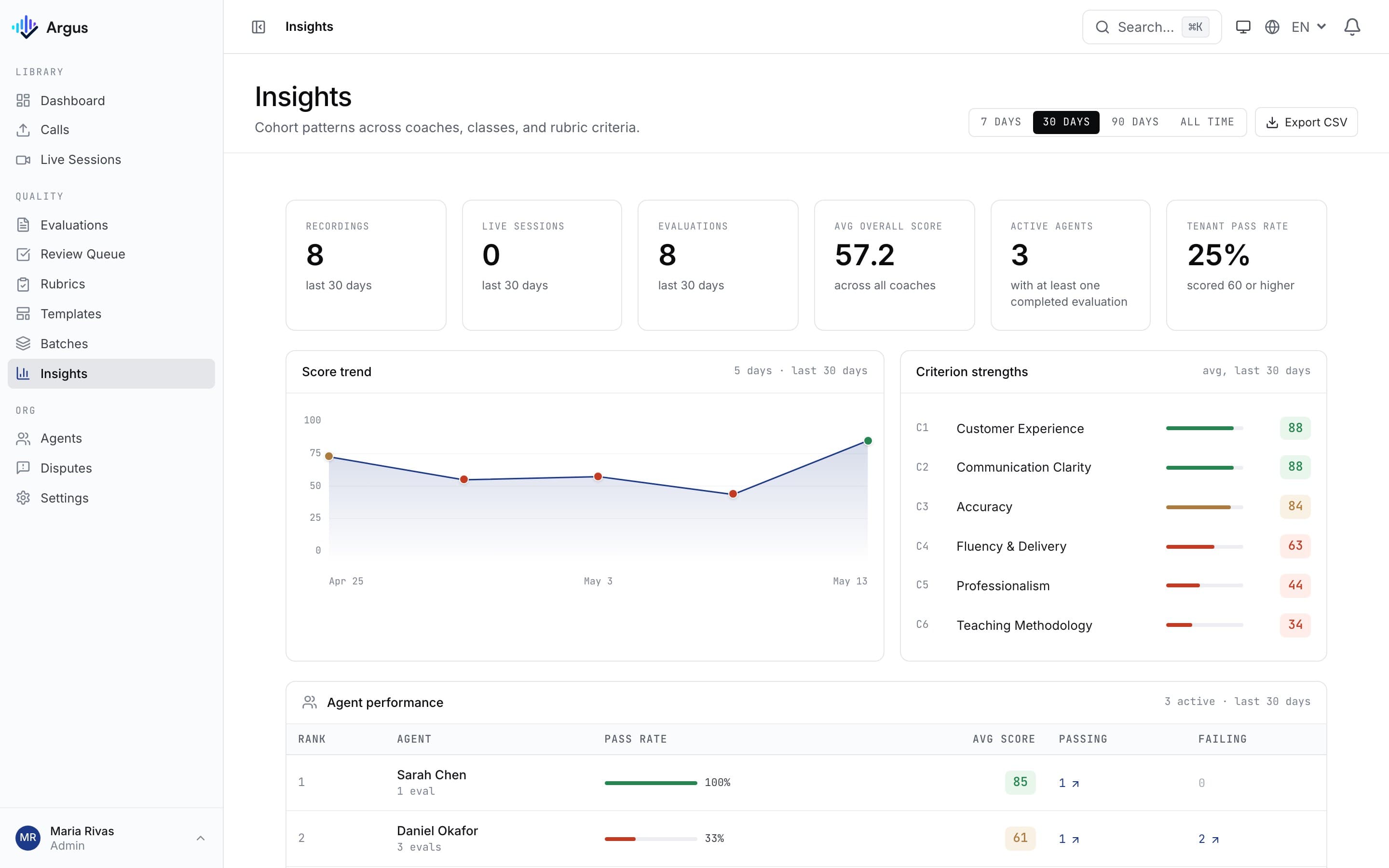Click the Disputes message icon
Viewport: 1389px width, 868px height.
pos(23,468)
